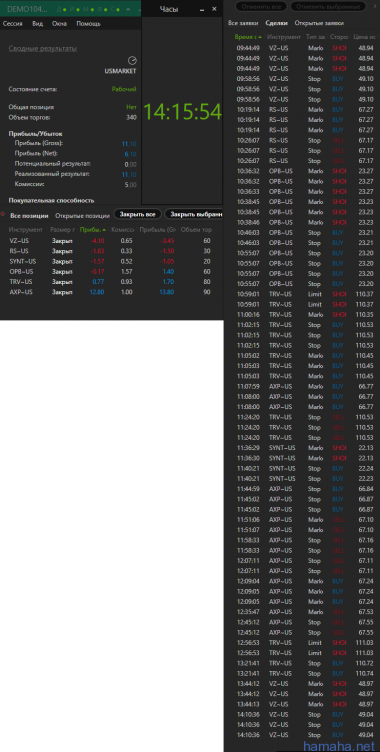
Task: Open the Помощь menu
Action: coord(88,23)
